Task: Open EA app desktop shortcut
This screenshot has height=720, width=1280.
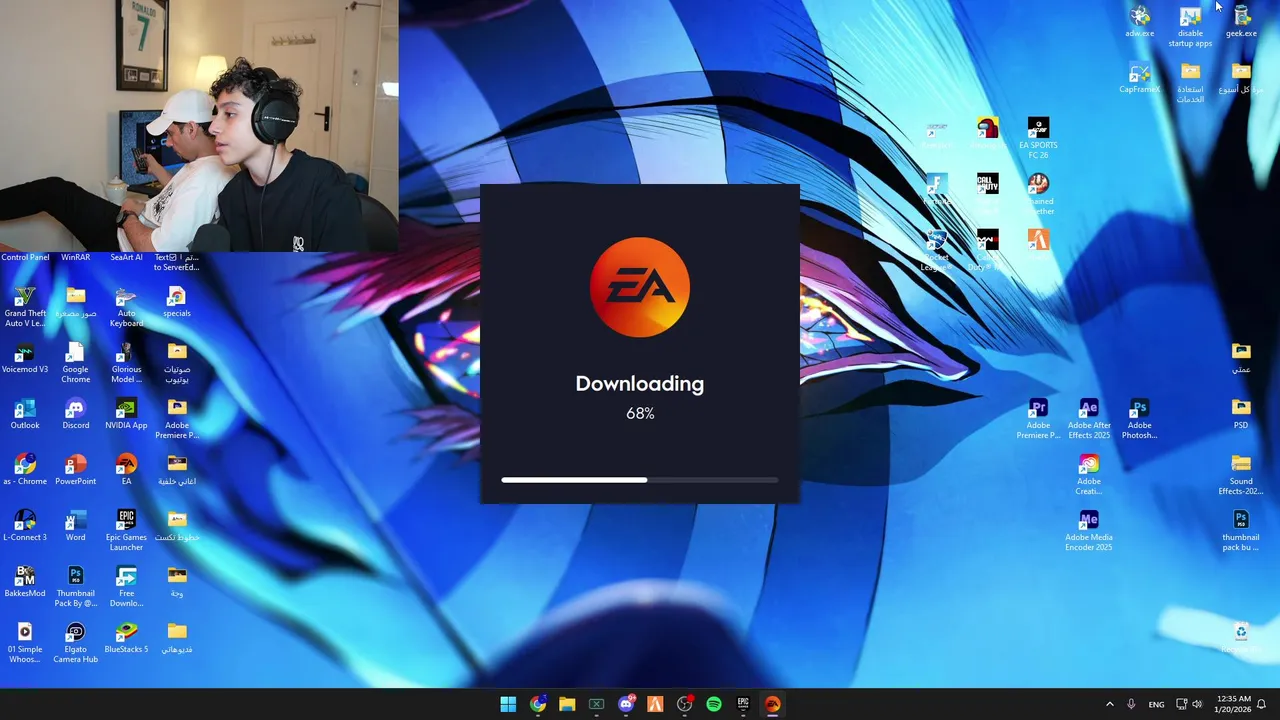Action: 126,470
